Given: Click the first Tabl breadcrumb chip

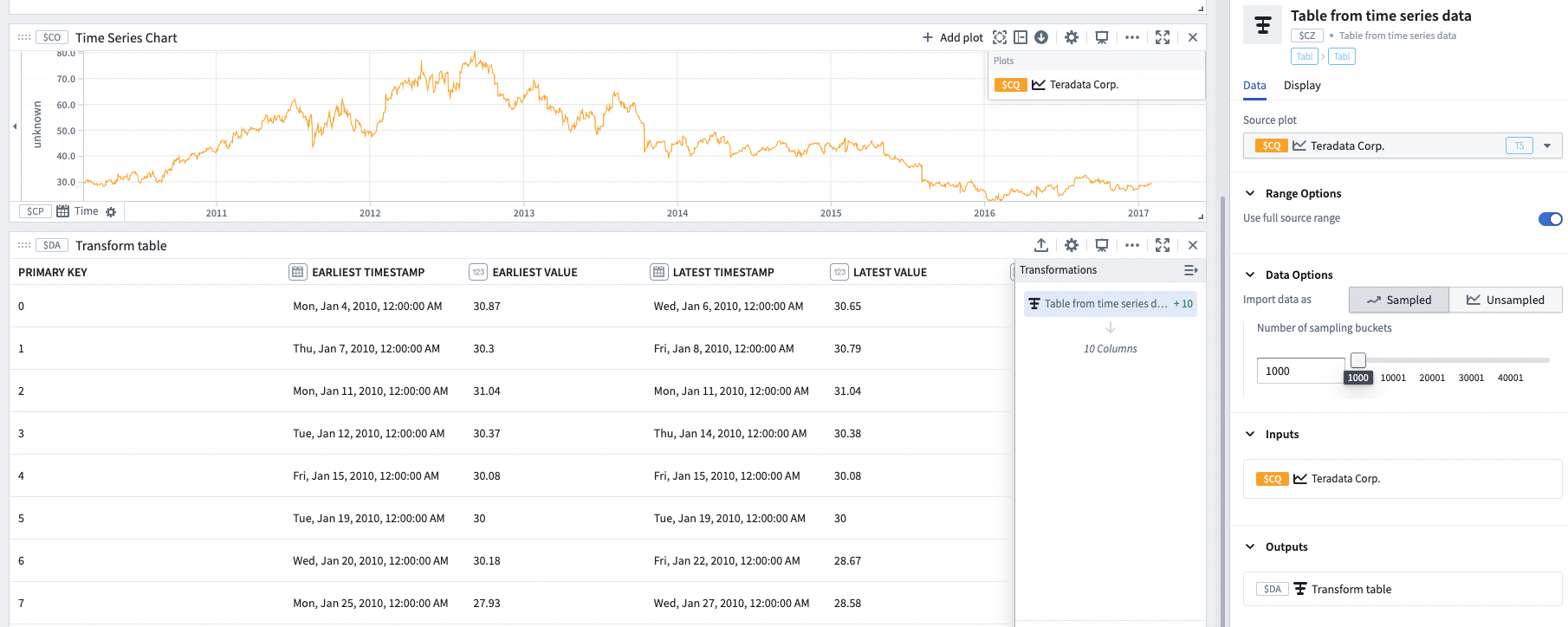Looking at the screenshot, I should pos(1305,56).
